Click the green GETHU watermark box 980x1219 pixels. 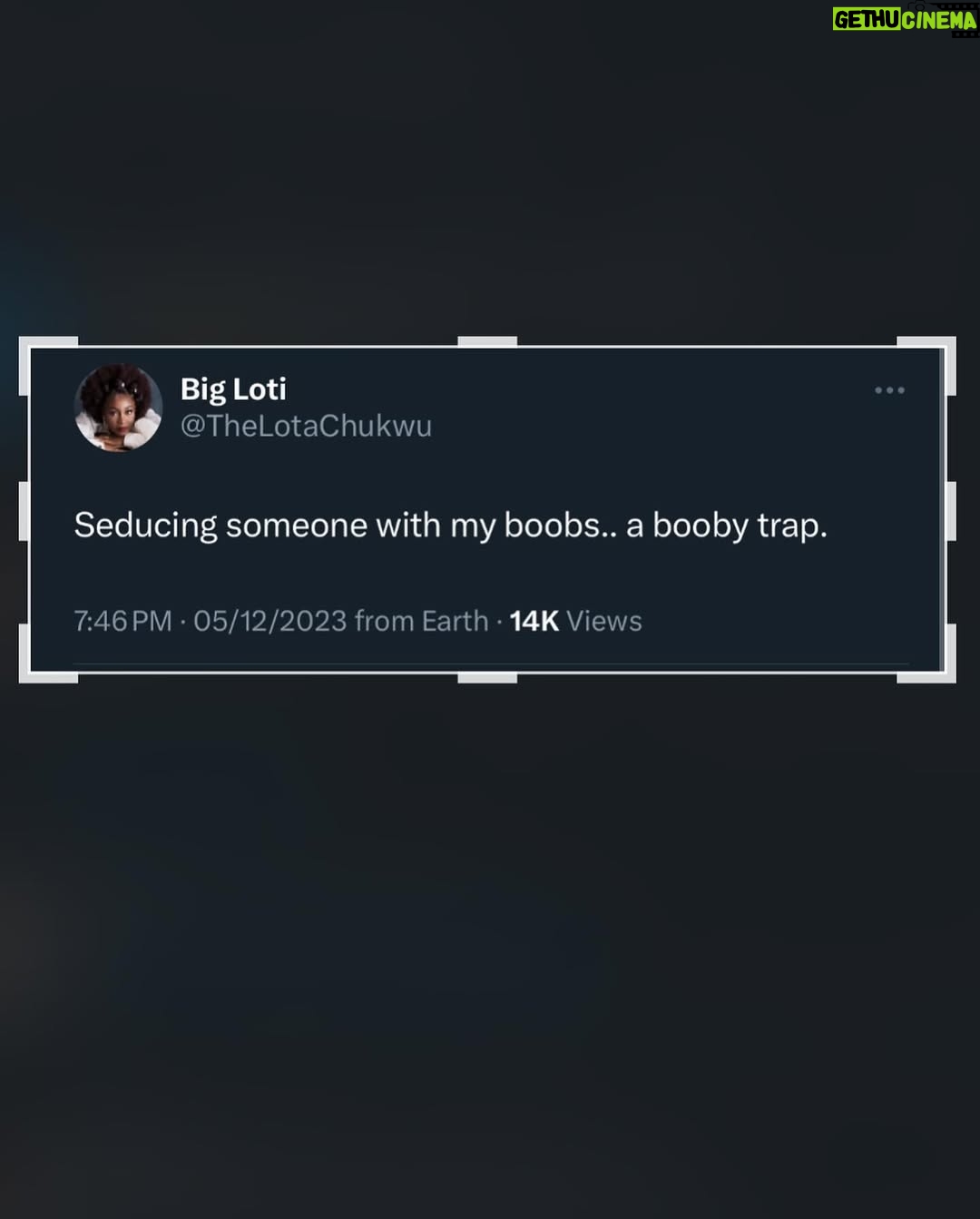(867, 19)
